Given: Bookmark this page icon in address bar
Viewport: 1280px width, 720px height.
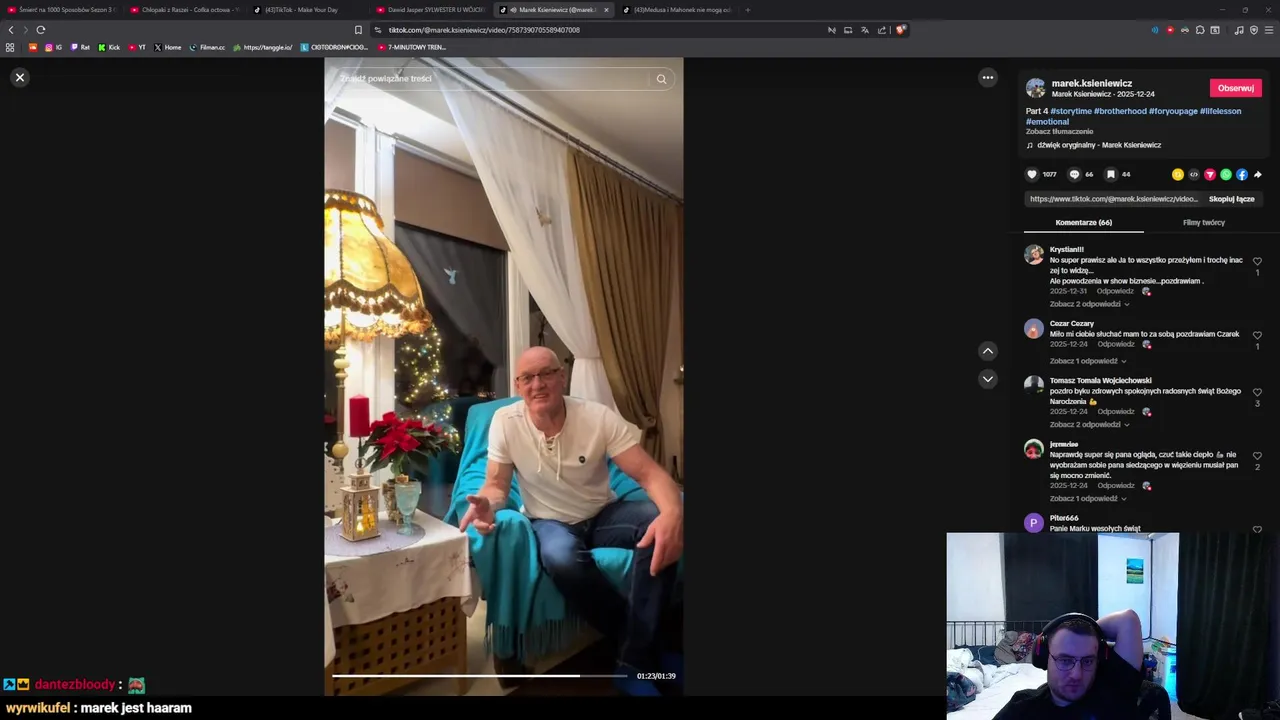Looking at the screenshot, I should coord(358,30).
